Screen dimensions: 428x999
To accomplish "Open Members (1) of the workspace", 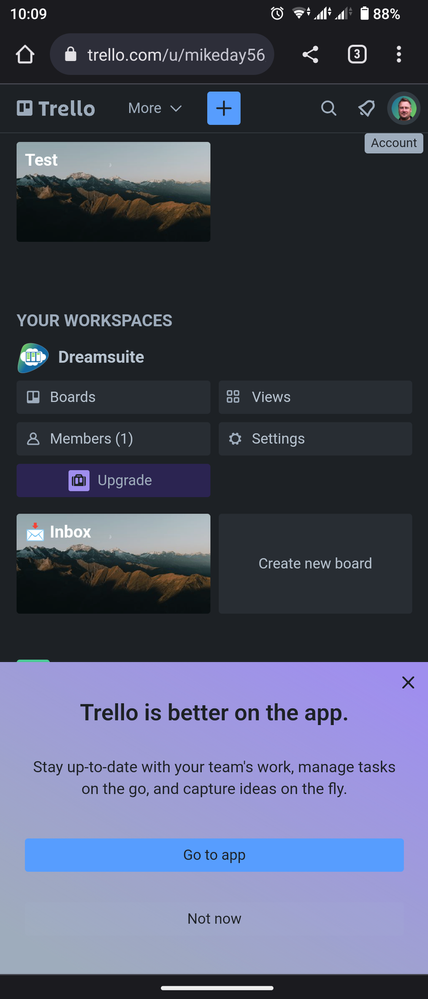I will click(113, 439).
